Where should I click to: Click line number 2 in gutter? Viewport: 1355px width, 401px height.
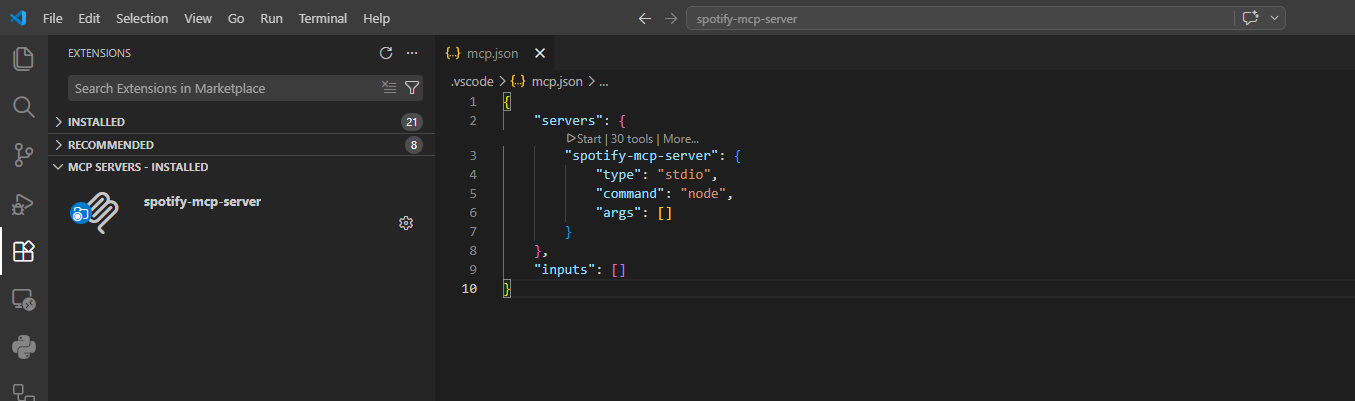tap(473, 120)
